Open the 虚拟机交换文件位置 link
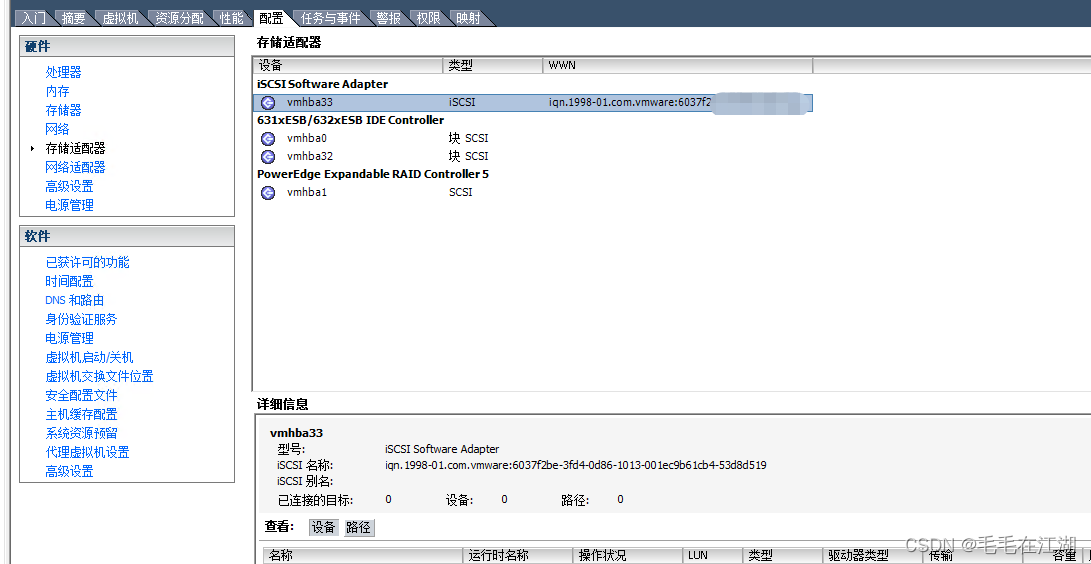This screenshot has width=1091, height=564. coord(99,376)
